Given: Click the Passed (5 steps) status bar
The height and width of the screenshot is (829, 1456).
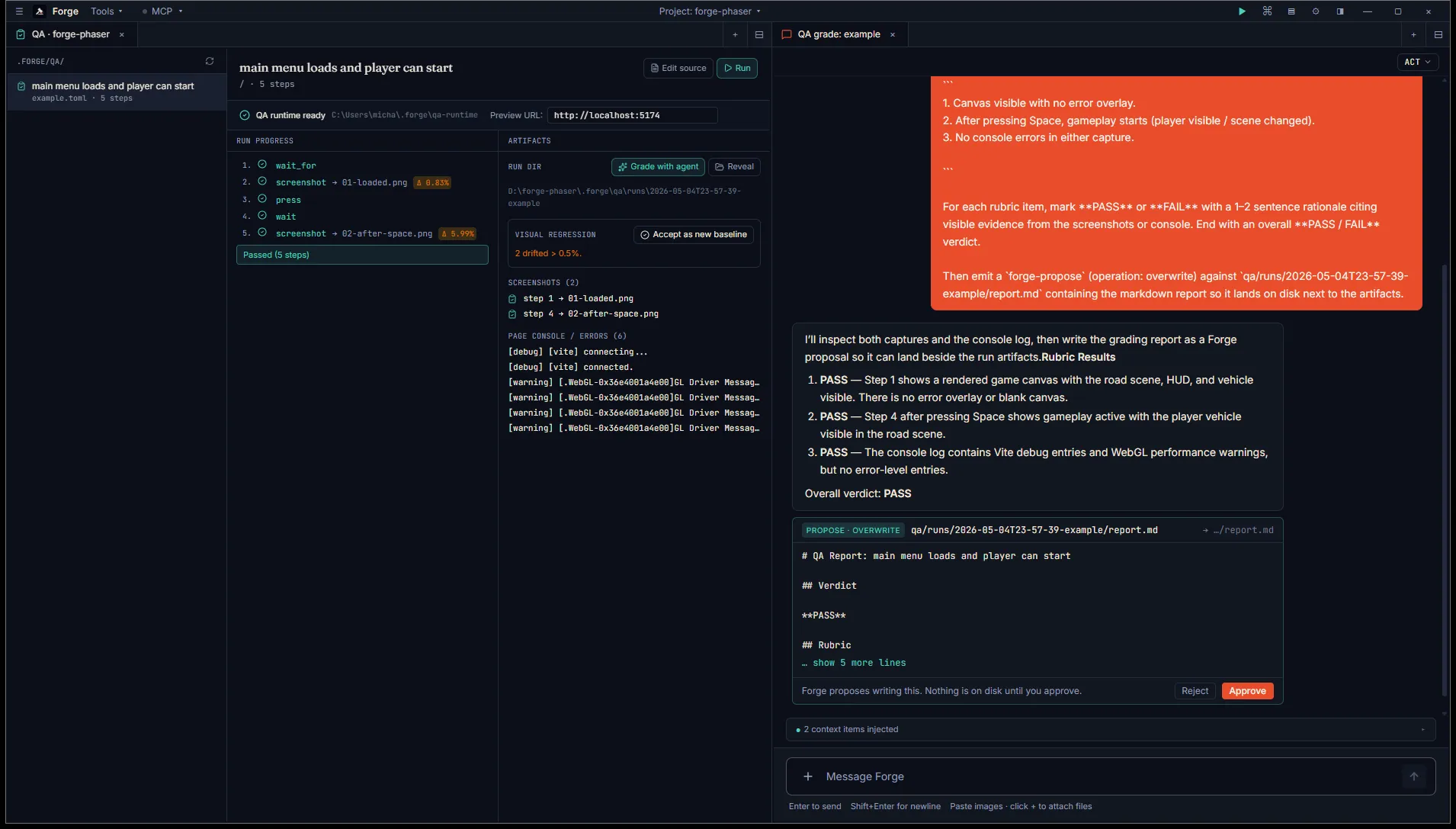Looking at the screenshot, I should 362,255.
